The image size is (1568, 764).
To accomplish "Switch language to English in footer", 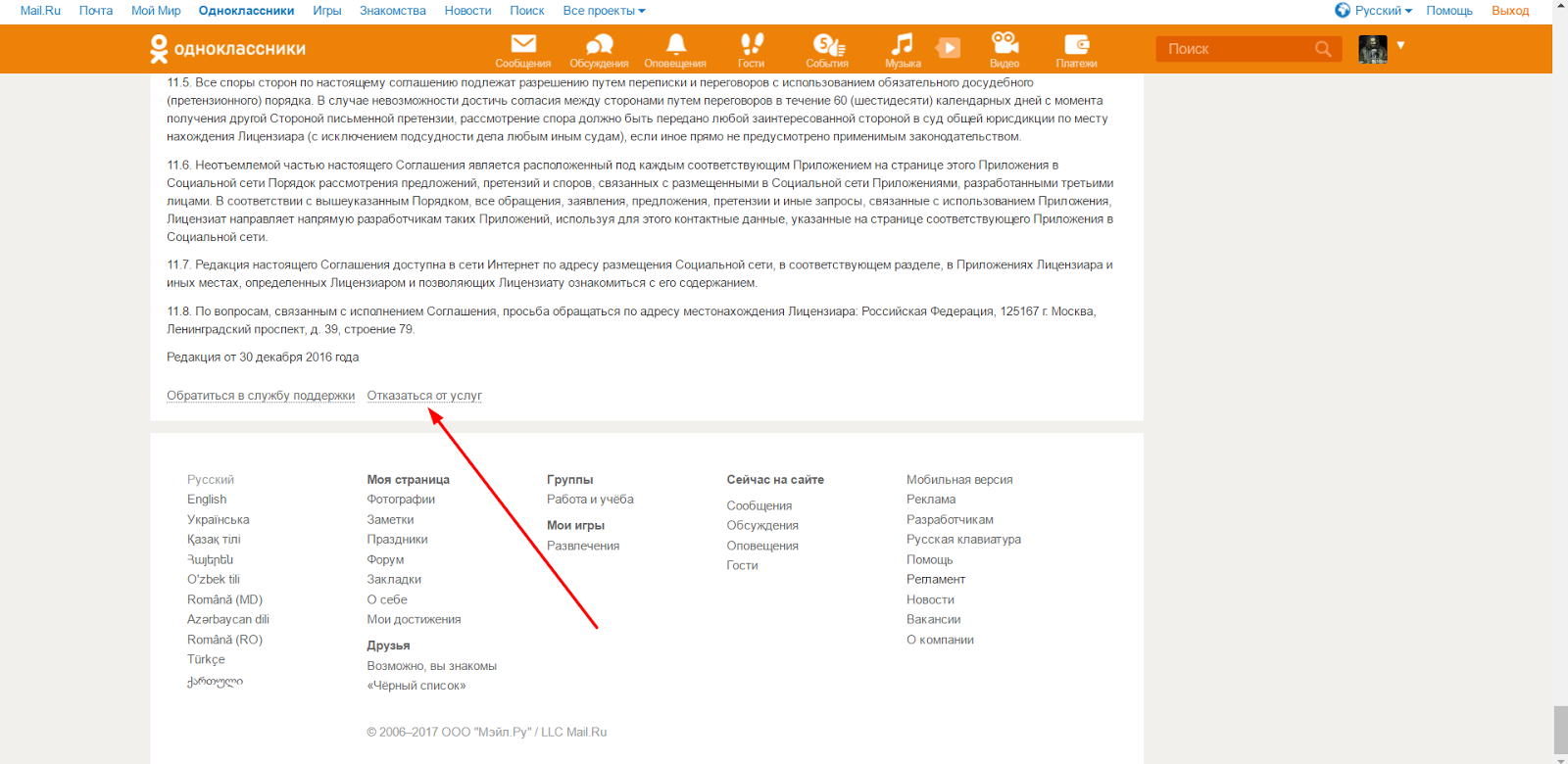I will coord(207,500).
